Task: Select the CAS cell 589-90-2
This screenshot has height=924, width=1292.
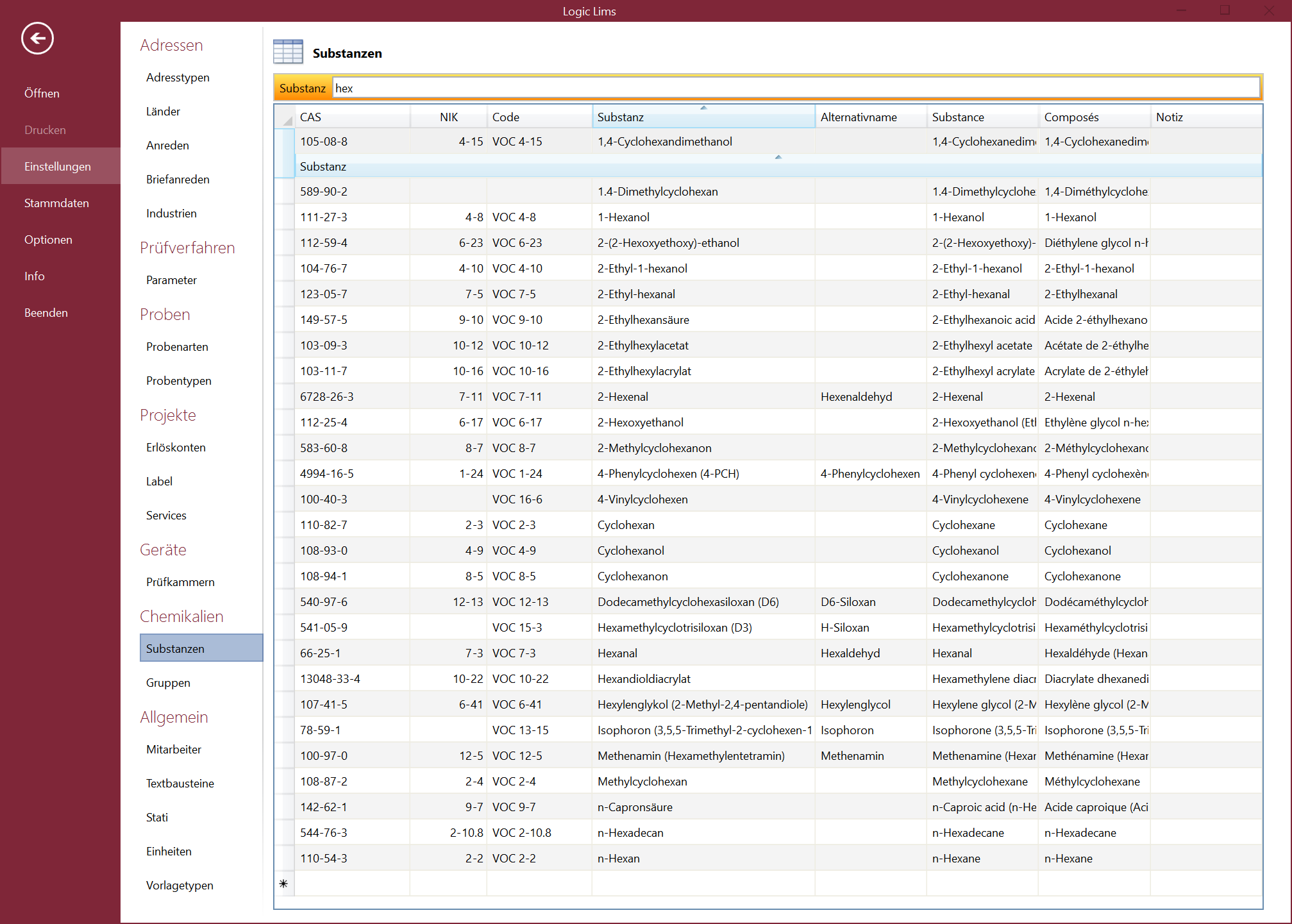Action: click(x=352, y=192)
